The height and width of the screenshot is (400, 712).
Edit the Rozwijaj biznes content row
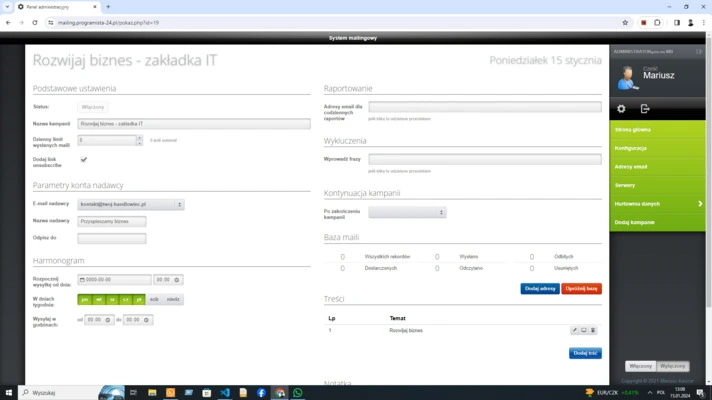[x=574, y=330]
